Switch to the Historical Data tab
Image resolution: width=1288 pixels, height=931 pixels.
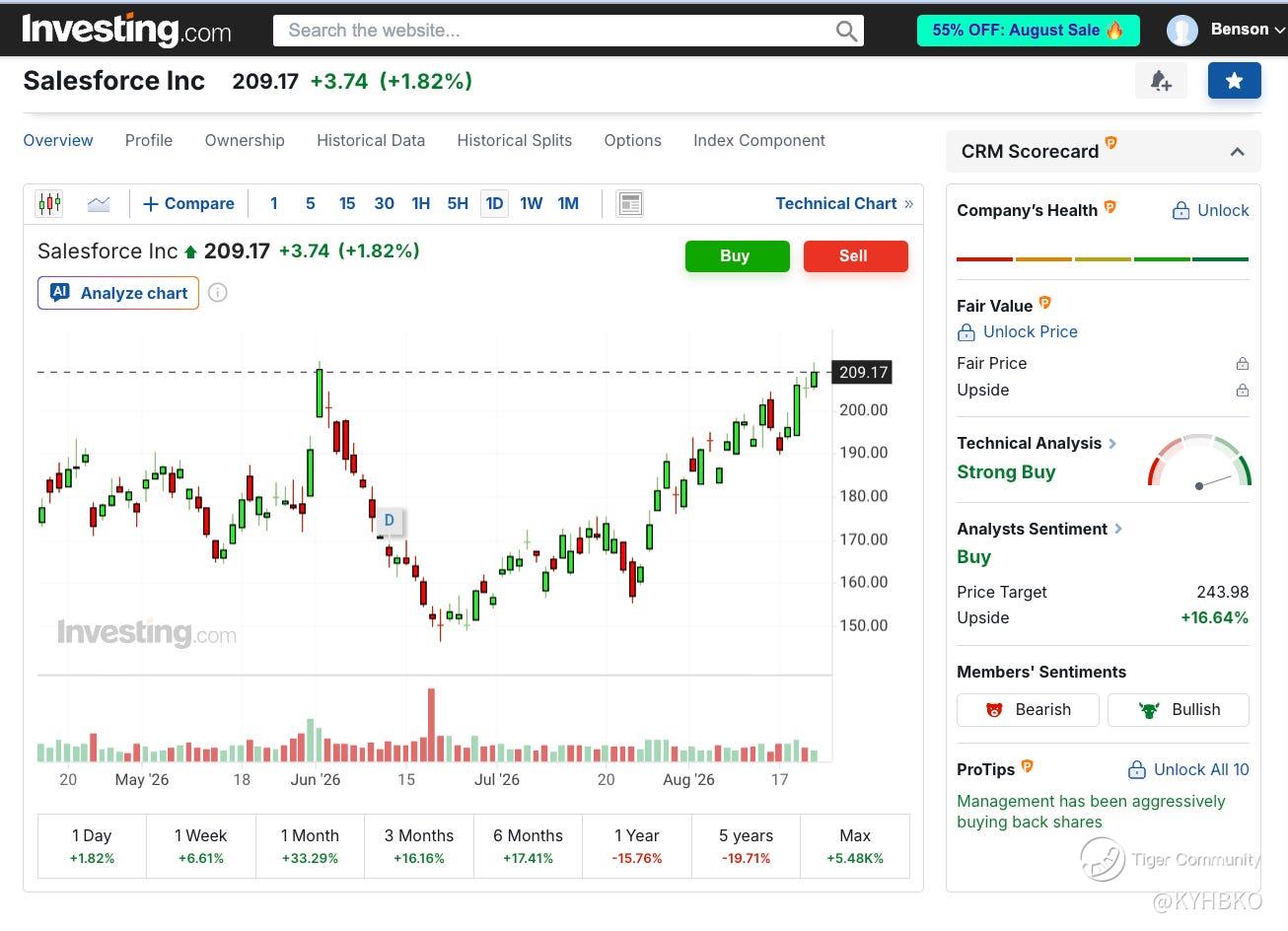[x=371, y=141]
